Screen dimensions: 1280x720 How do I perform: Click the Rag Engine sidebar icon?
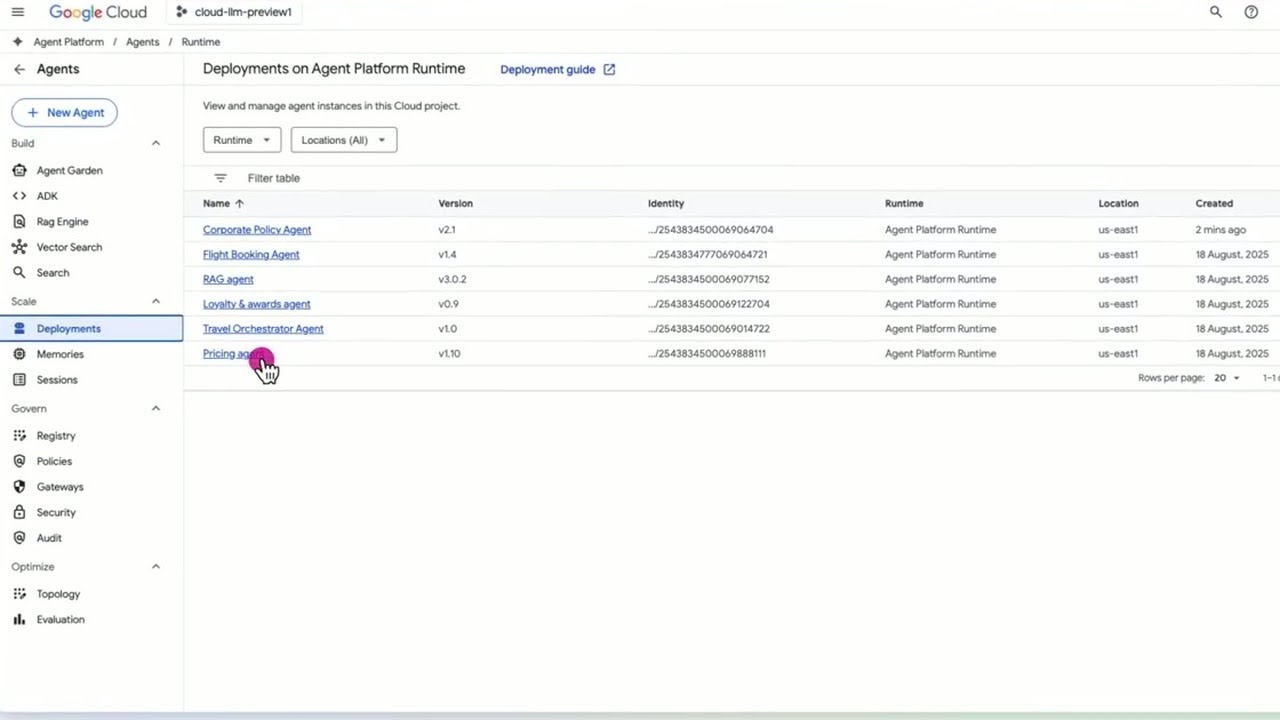click(x=19, y=221)
